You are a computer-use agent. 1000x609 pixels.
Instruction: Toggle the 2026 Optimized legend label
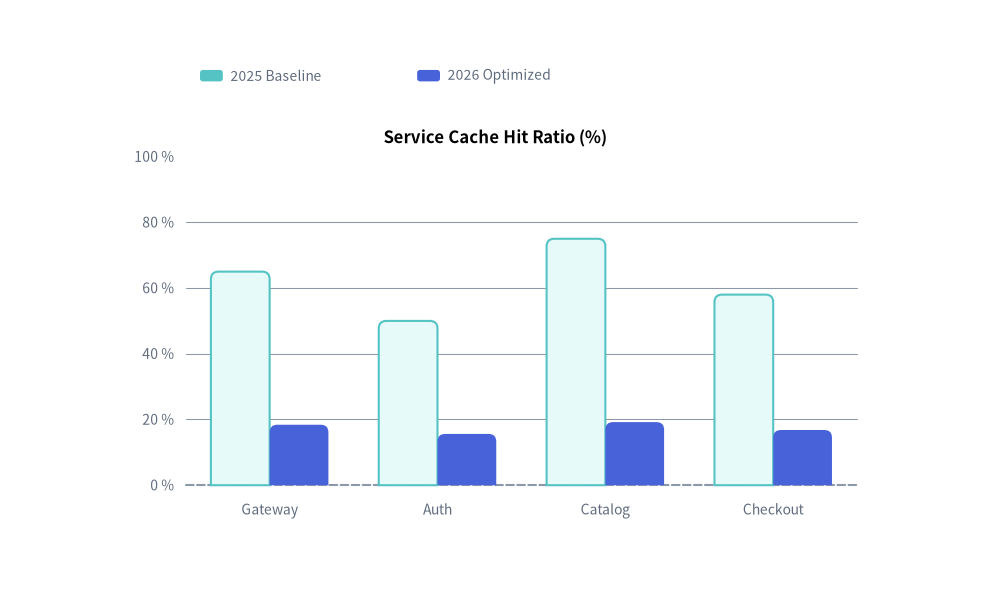pos(499,75)
